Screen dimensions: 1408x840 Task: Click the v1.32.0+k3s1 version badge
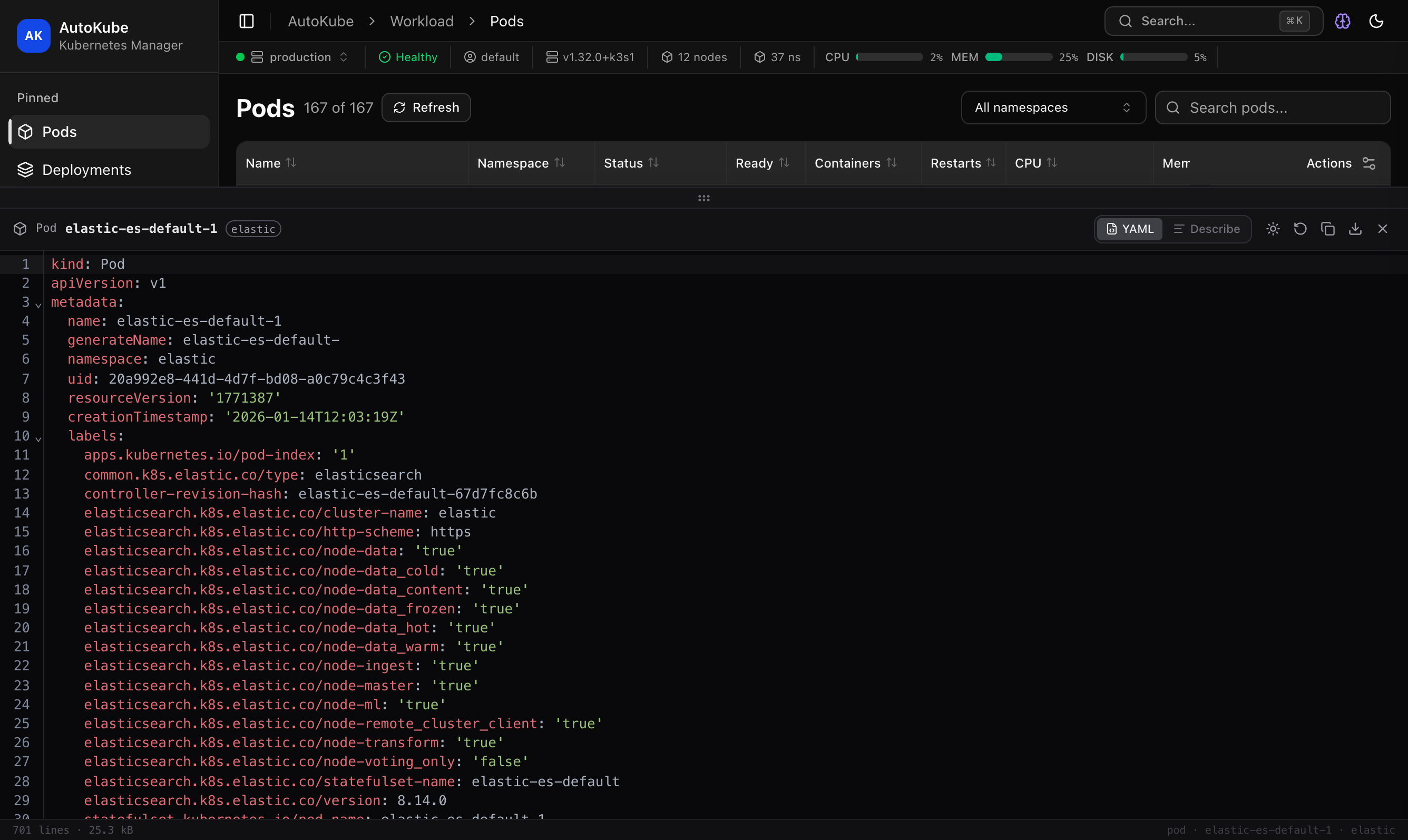tap(590, 57)
